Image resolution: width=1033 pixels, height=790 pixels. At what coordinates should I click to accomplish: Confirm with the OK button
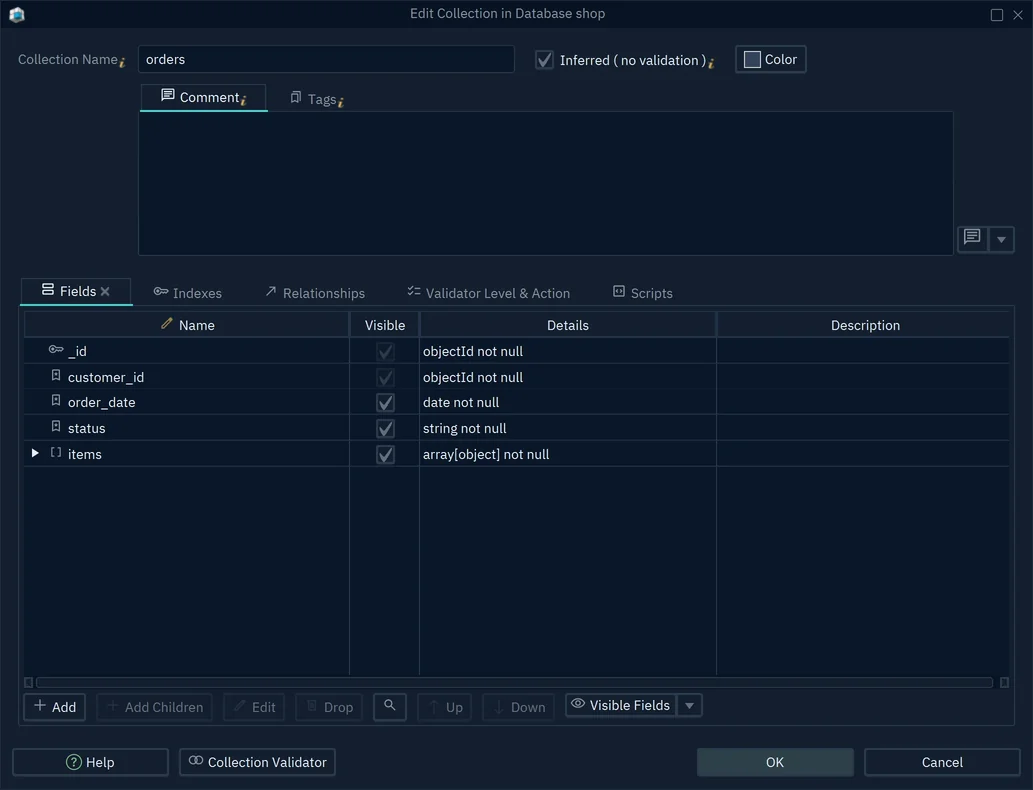tap(775, 762)
